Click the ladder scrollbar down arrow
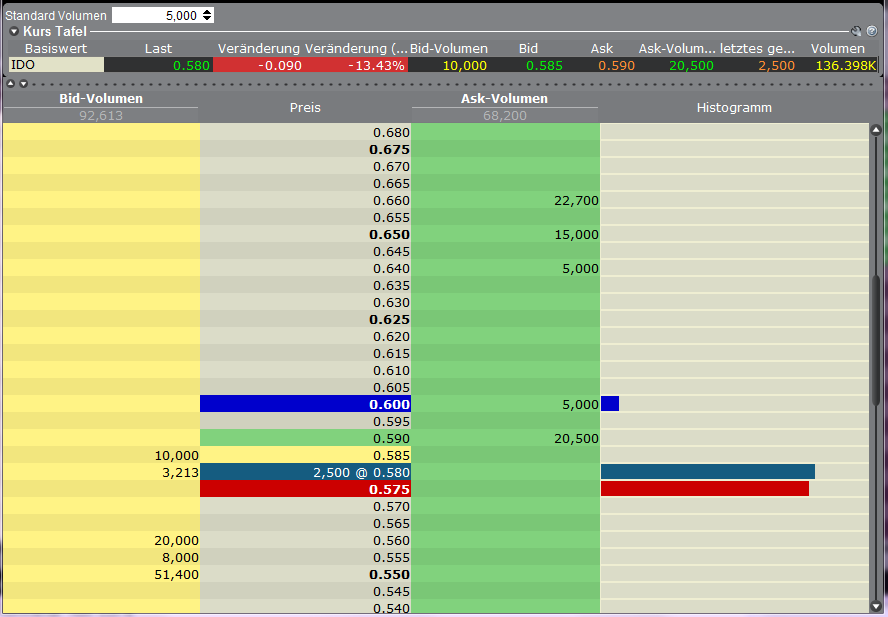Image resolution: width=888 pixels, height=617 pixels. (876, 607)
